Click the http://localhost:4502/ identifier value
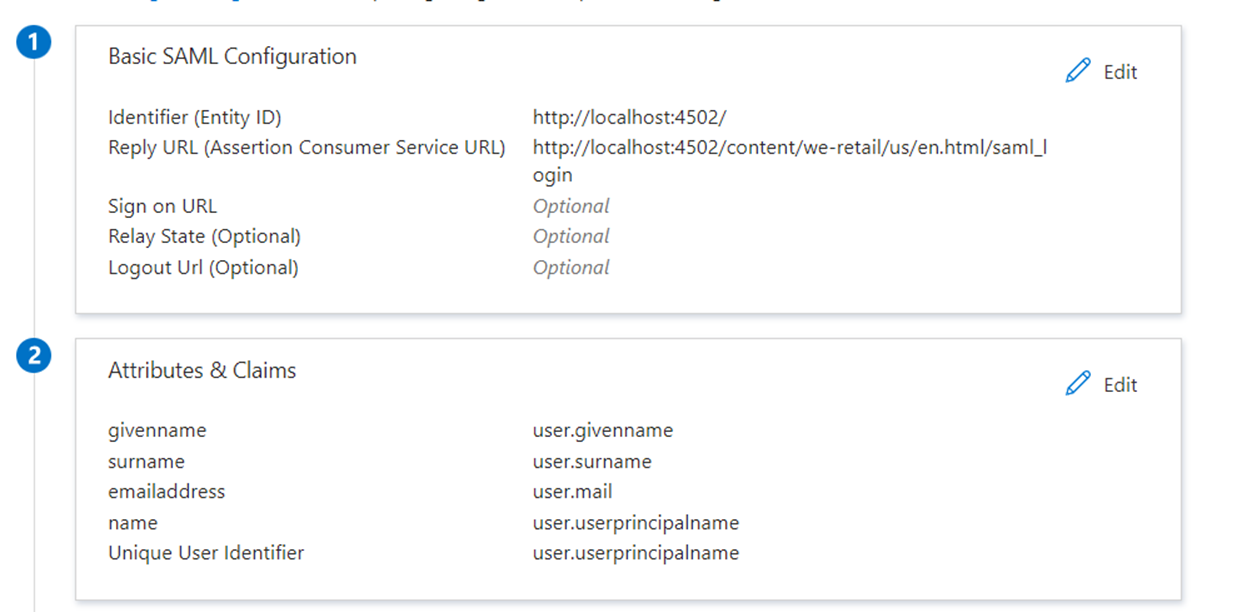Screen dimensions: 1242x612 click(x=629, y=118)
